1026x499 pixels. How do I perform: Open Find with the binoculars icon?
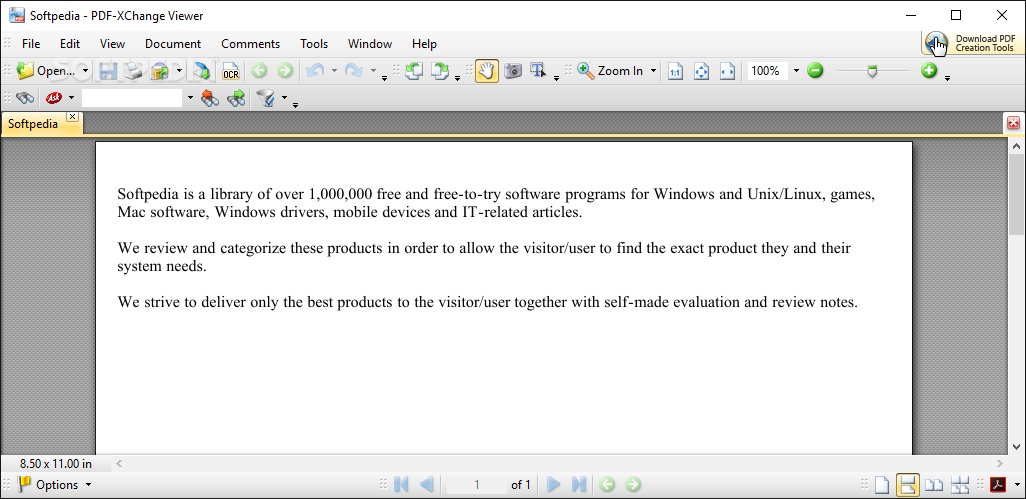[25, 99]
